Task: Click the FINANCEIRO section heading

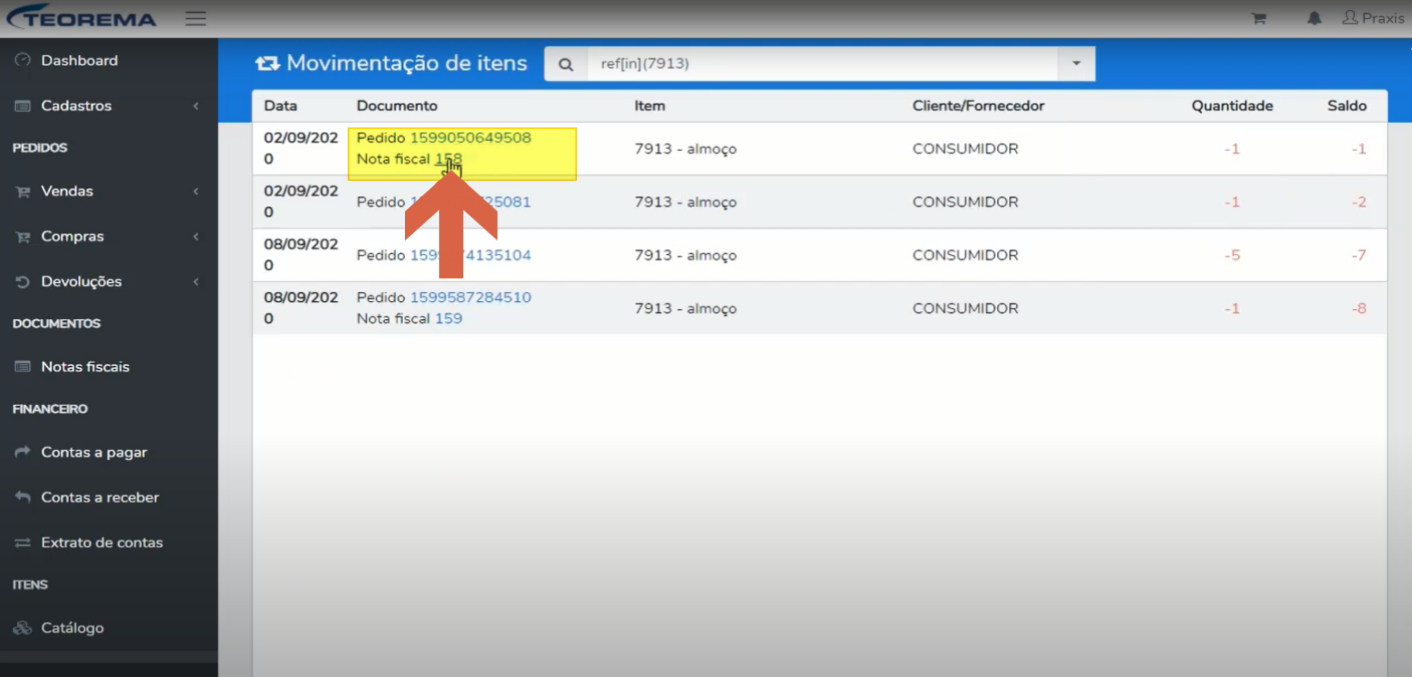Action: click(50, 410)
